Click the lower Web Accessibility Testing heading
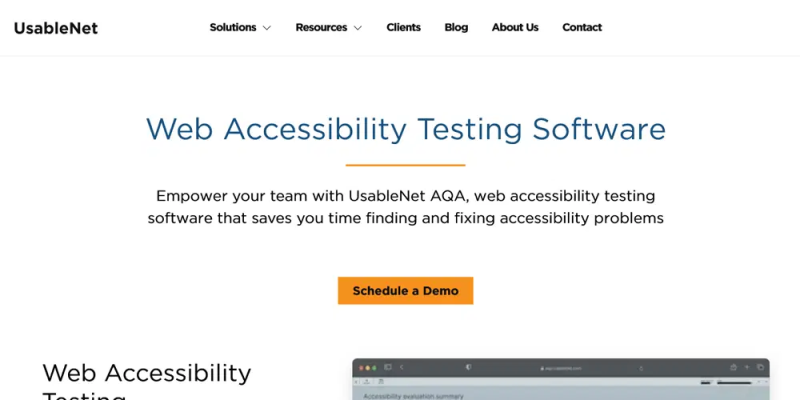 point(147,381)
